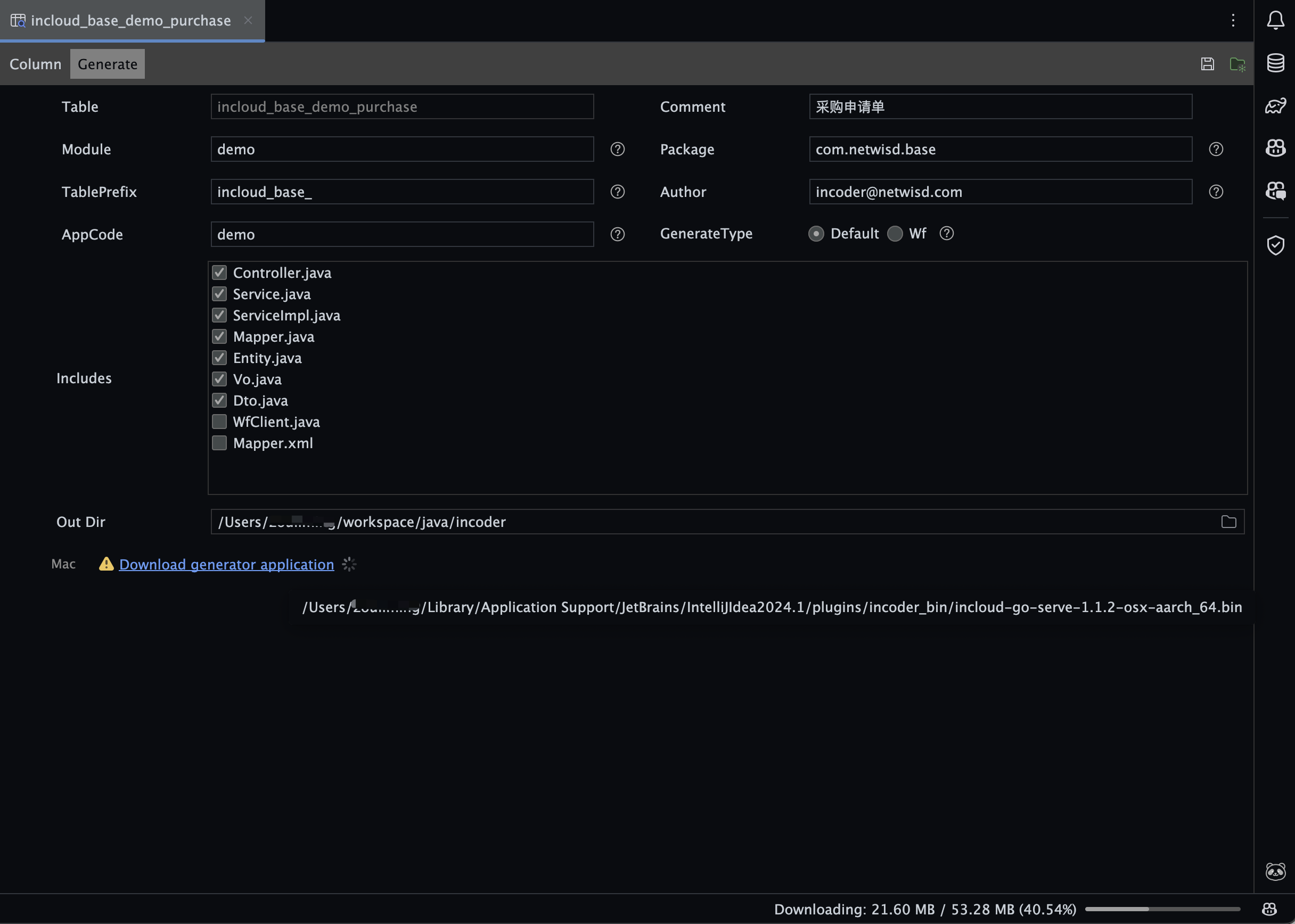Click the Comment input field
This screenshot has height=924, width=1295.
coord(999,106)
